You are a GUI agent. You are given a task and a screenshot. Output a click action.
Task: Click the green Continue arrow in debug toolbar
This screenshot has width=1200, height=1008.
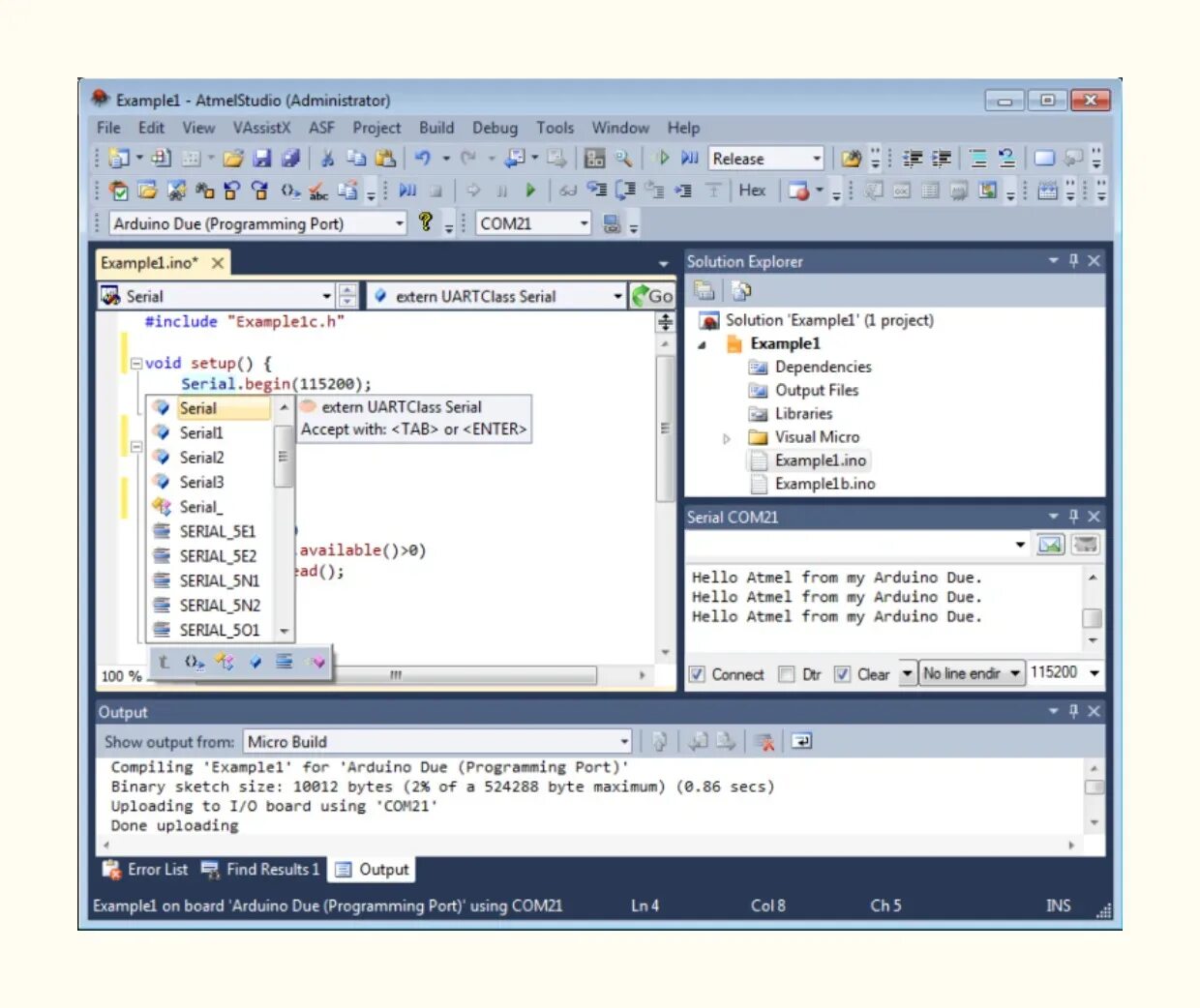[x=530, y=191]
